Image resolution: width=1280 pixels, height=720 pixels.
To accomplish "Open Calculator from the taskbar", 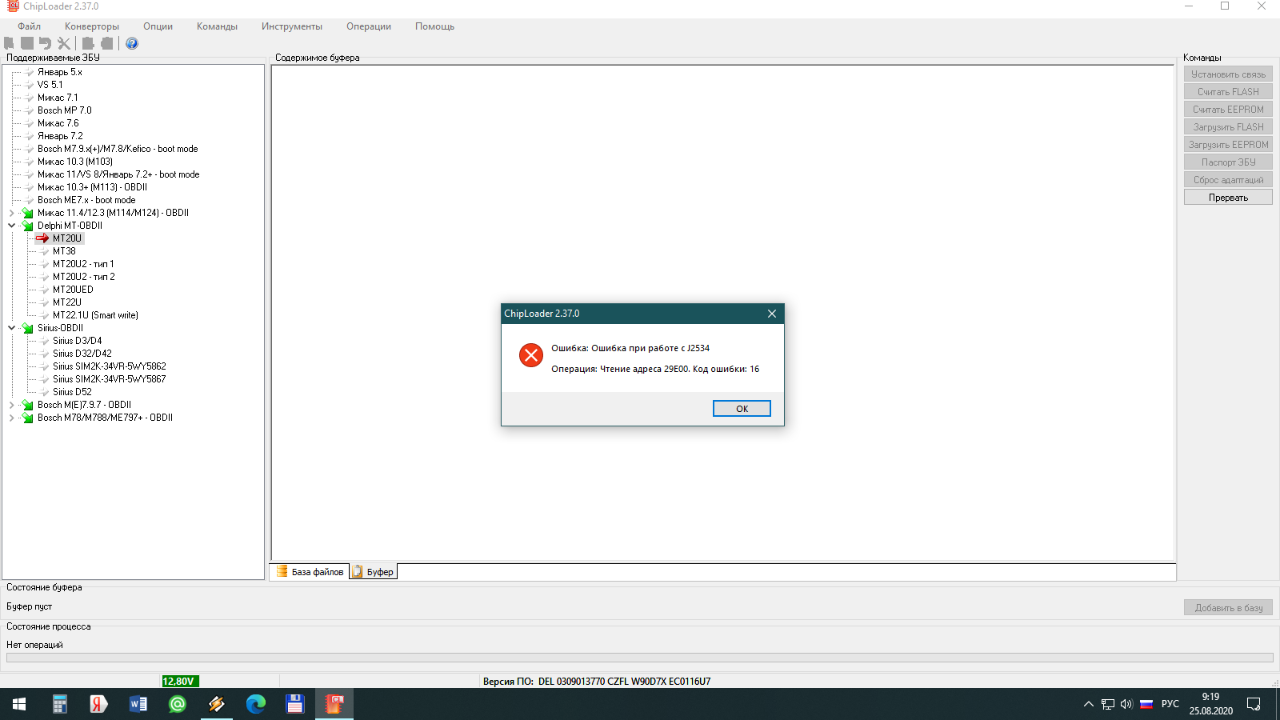I will pyautogui.click(x=60, y=704).
